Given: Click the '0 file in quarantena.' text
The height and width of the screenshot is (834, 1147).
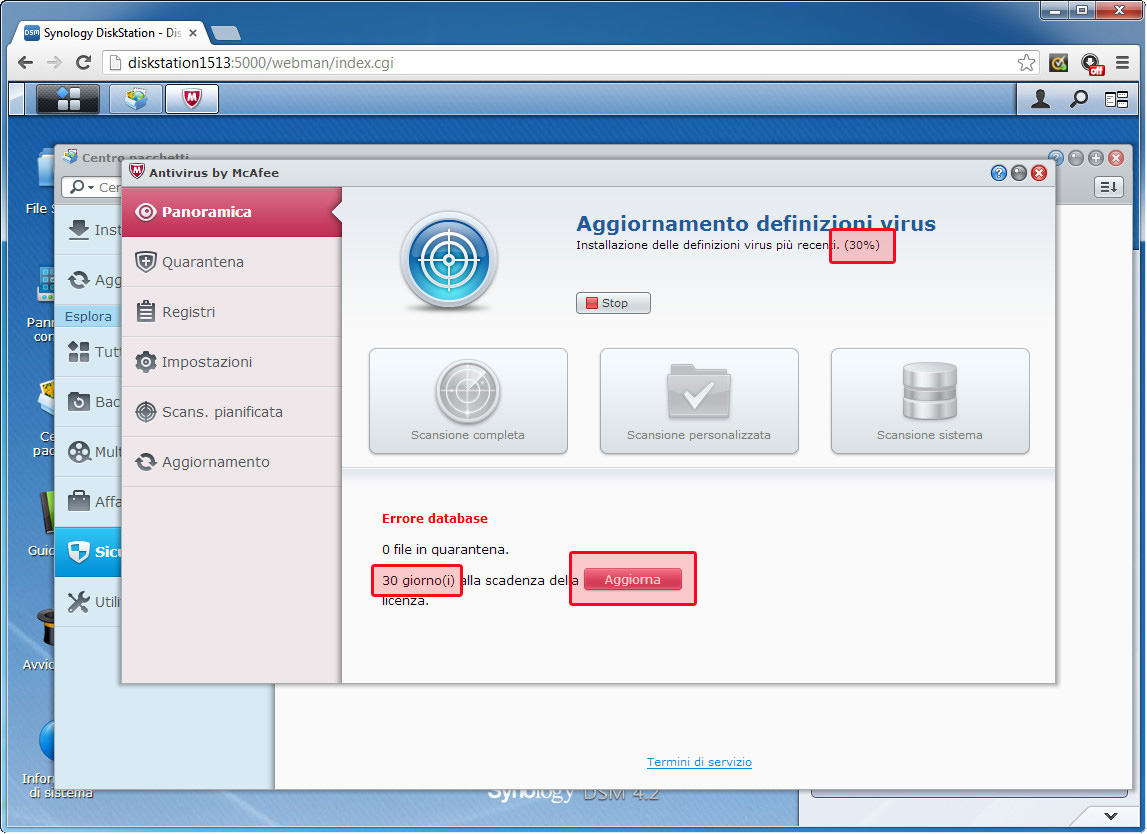Looking at the screenshot, I should [x=445, y=549].
